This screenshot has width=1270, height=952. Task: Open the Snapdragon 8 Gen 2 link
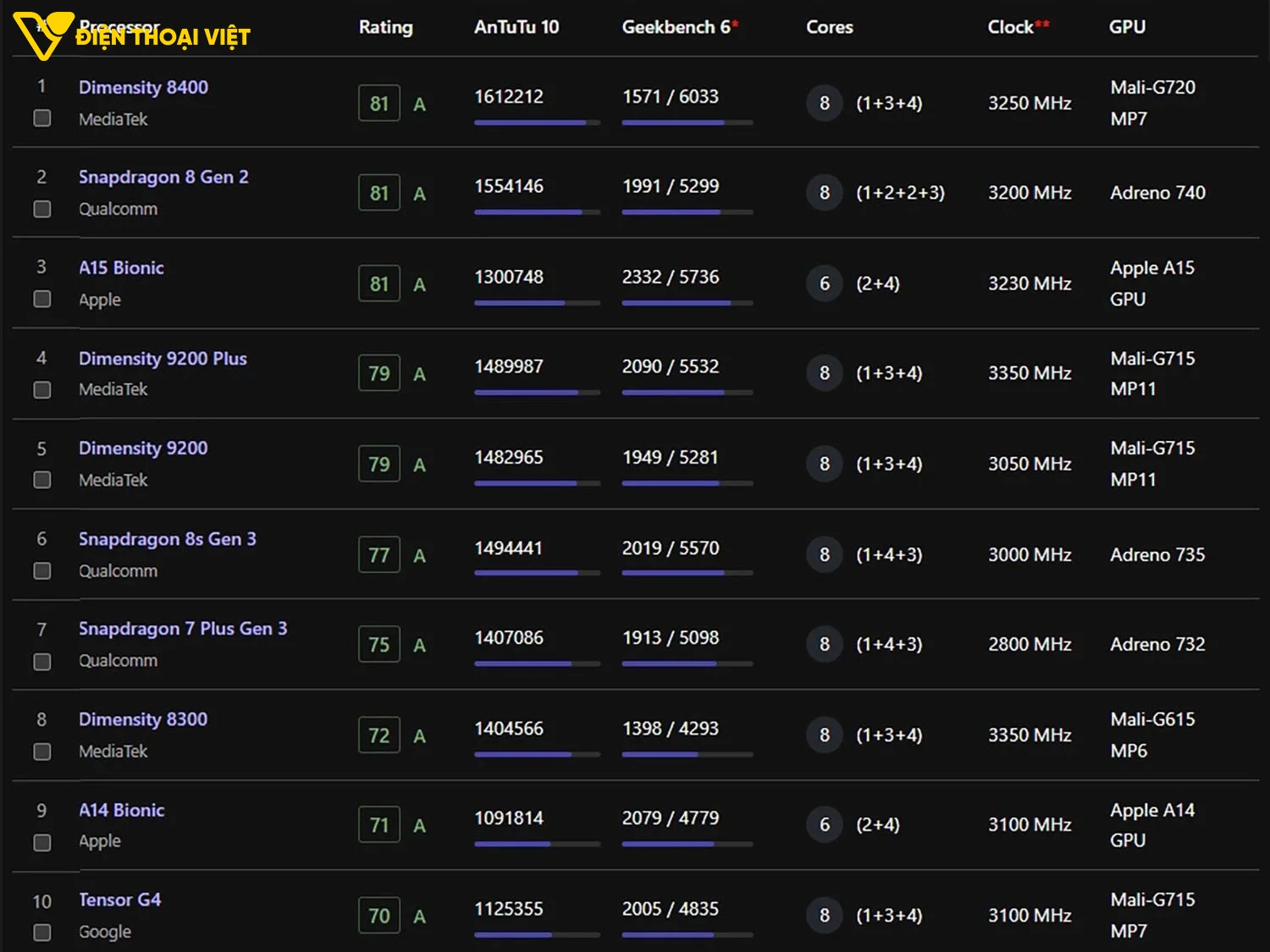point(163,177)
